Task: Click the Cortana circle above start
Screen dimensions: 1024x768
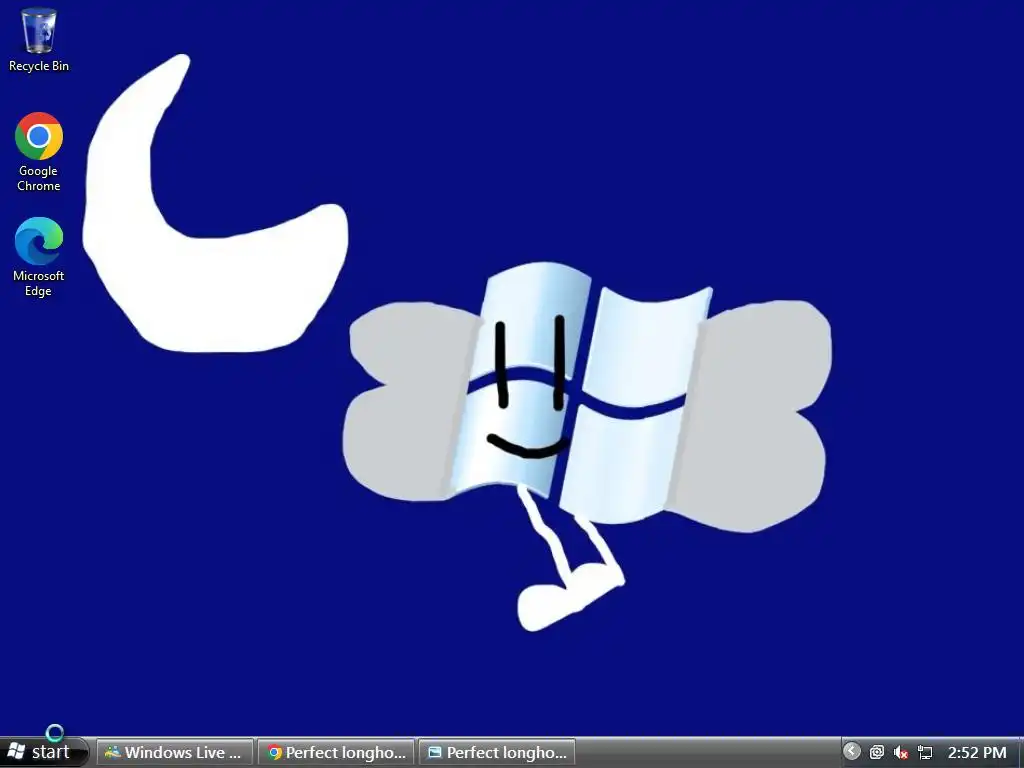Action: 55,733
